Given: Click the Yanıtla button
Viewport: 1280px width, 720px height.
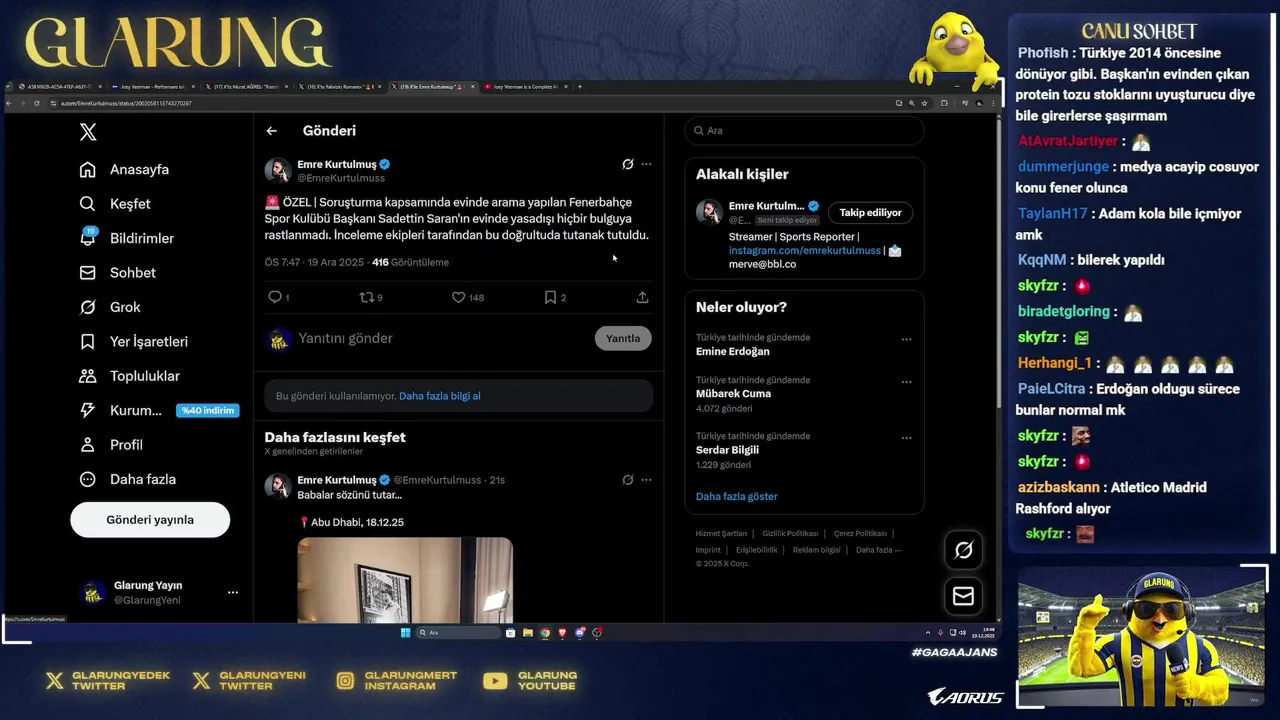Looking at the screenshot, I should (x=623, y=338).
